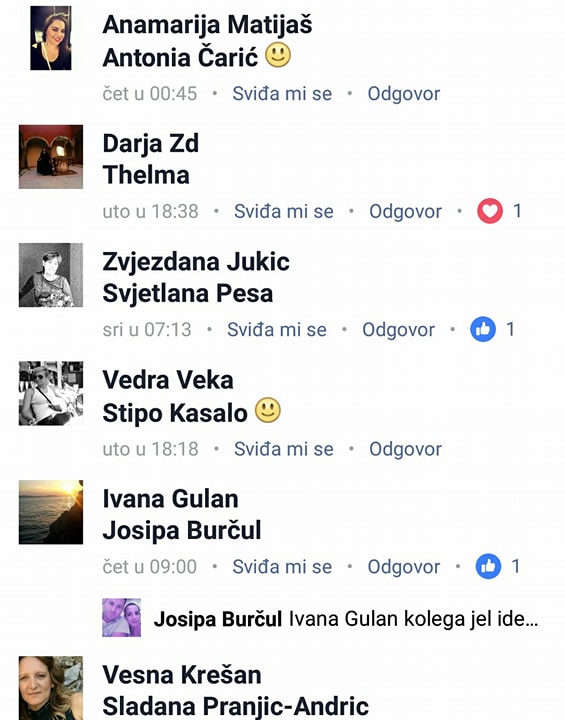The width and height of the screenshot is (565, 720).
Task: Like Zvjezdana Jukic's comment via Sviđa mi se
Action: [277, 330]
